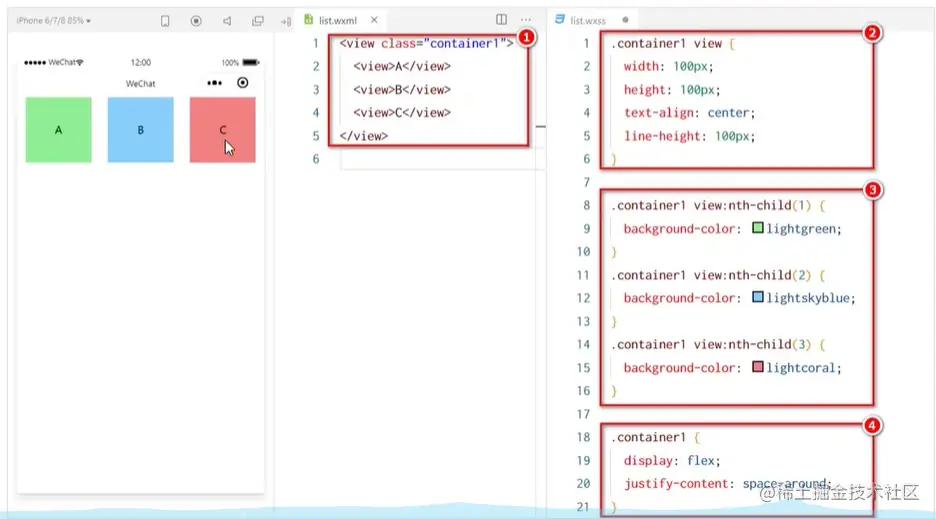Click line number 17 in list.wxss
This screenshot has width=936, height=519.
[583, 414]
